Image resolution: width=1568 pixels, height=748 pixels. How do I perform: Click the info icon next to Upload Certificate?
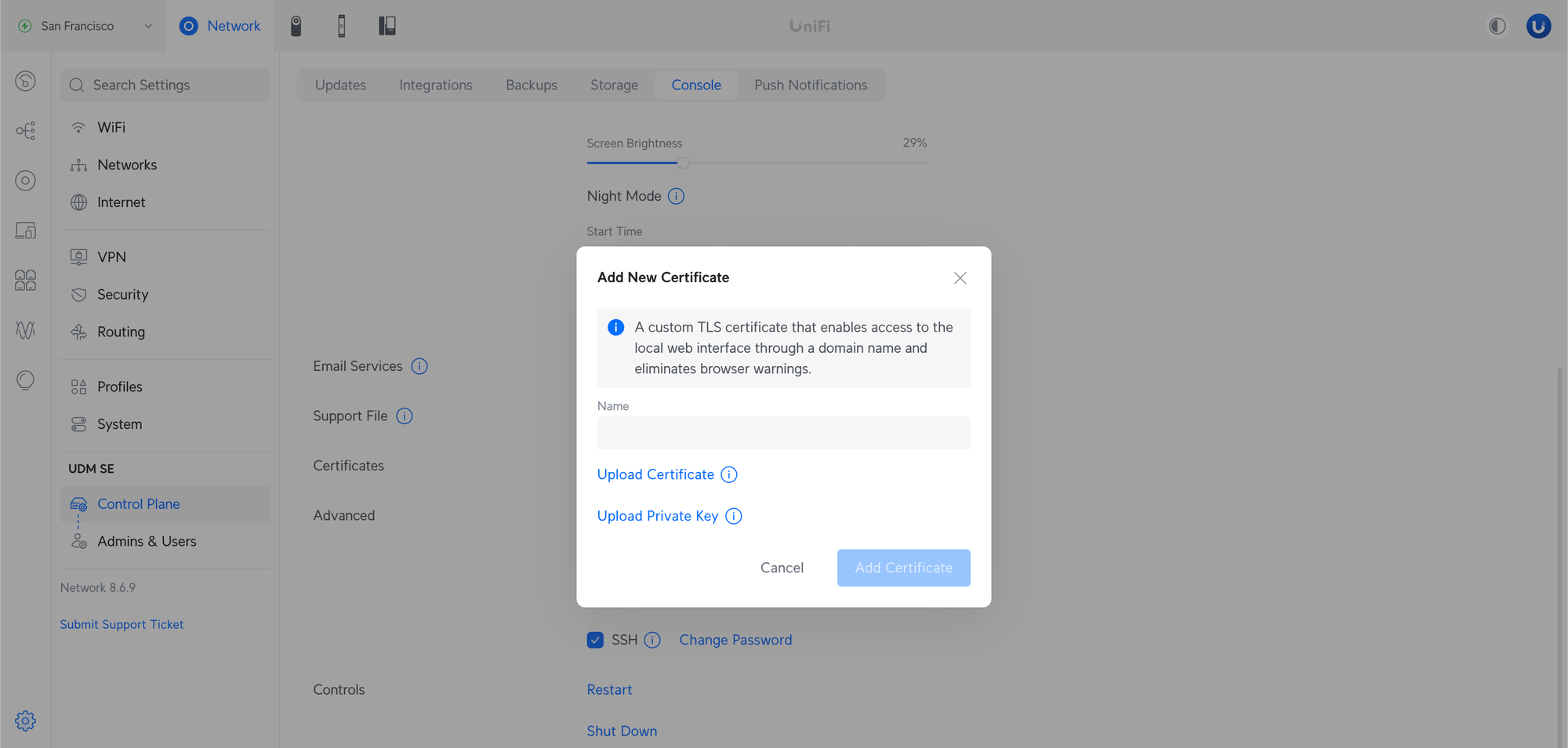[x=729, y=475]
